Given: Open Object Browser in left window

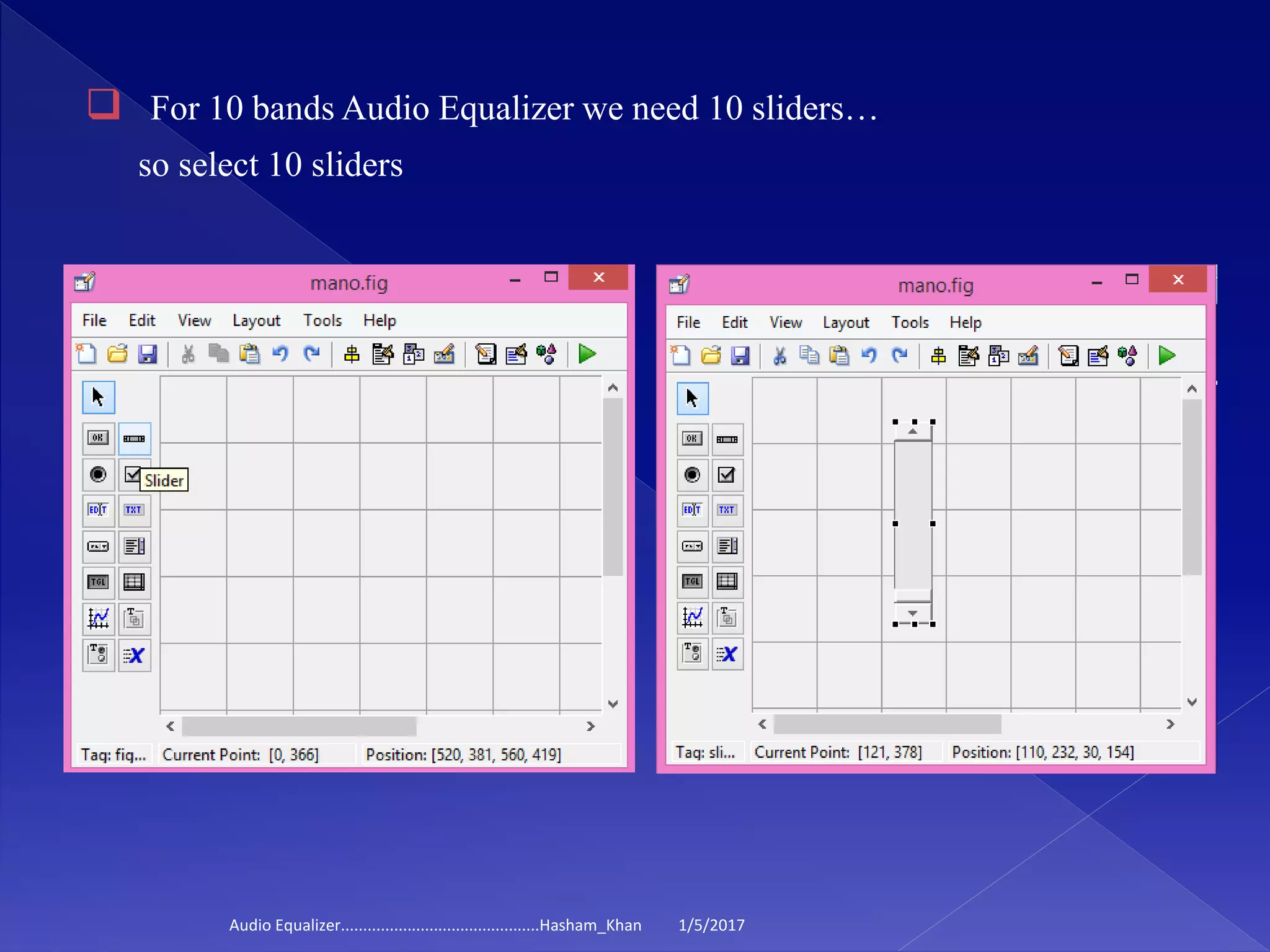Looking at the screenshot, I should point(546,354).
